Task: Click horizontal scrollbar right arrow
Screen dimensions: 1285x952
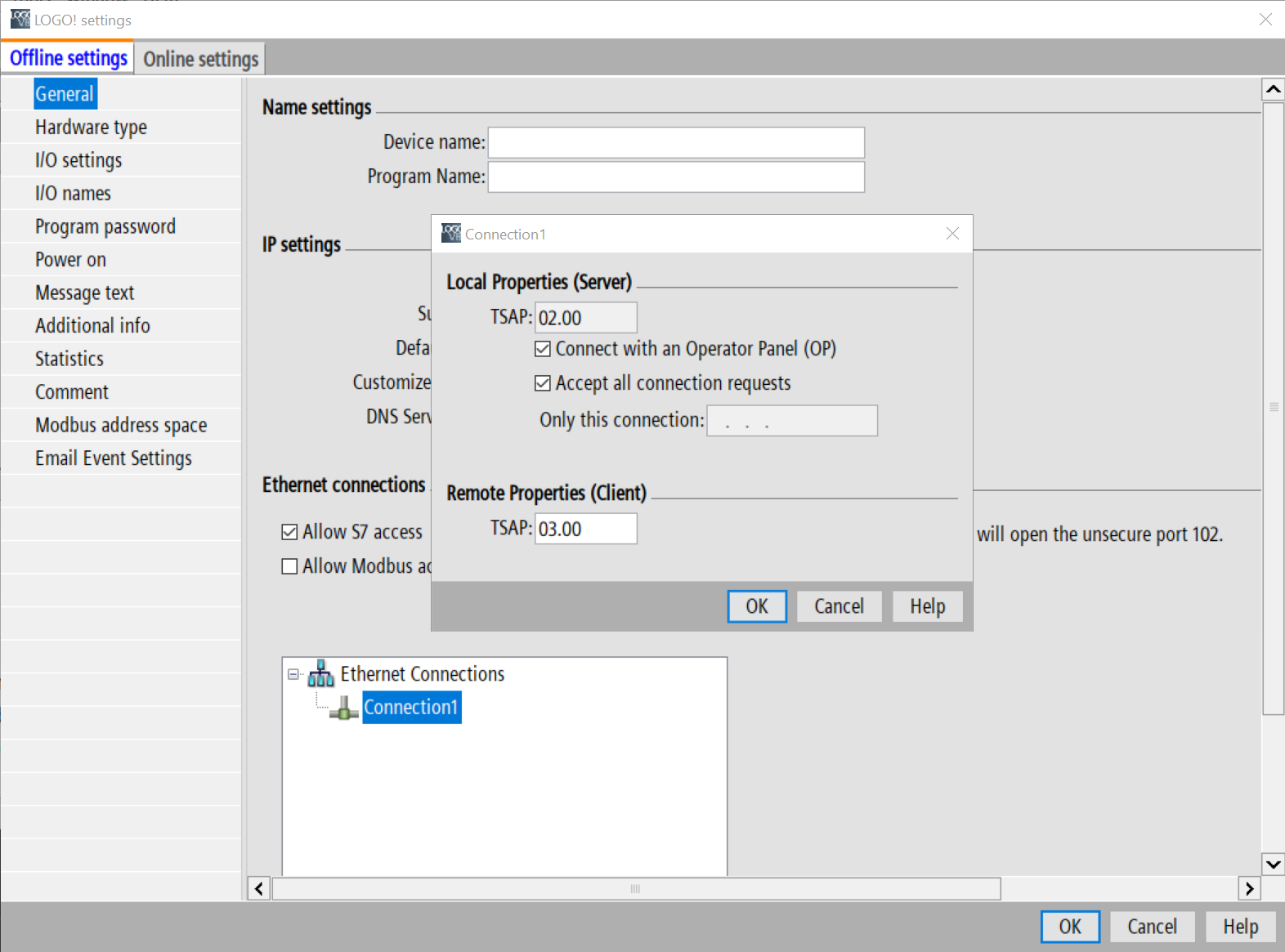Action: (1249, 888)
